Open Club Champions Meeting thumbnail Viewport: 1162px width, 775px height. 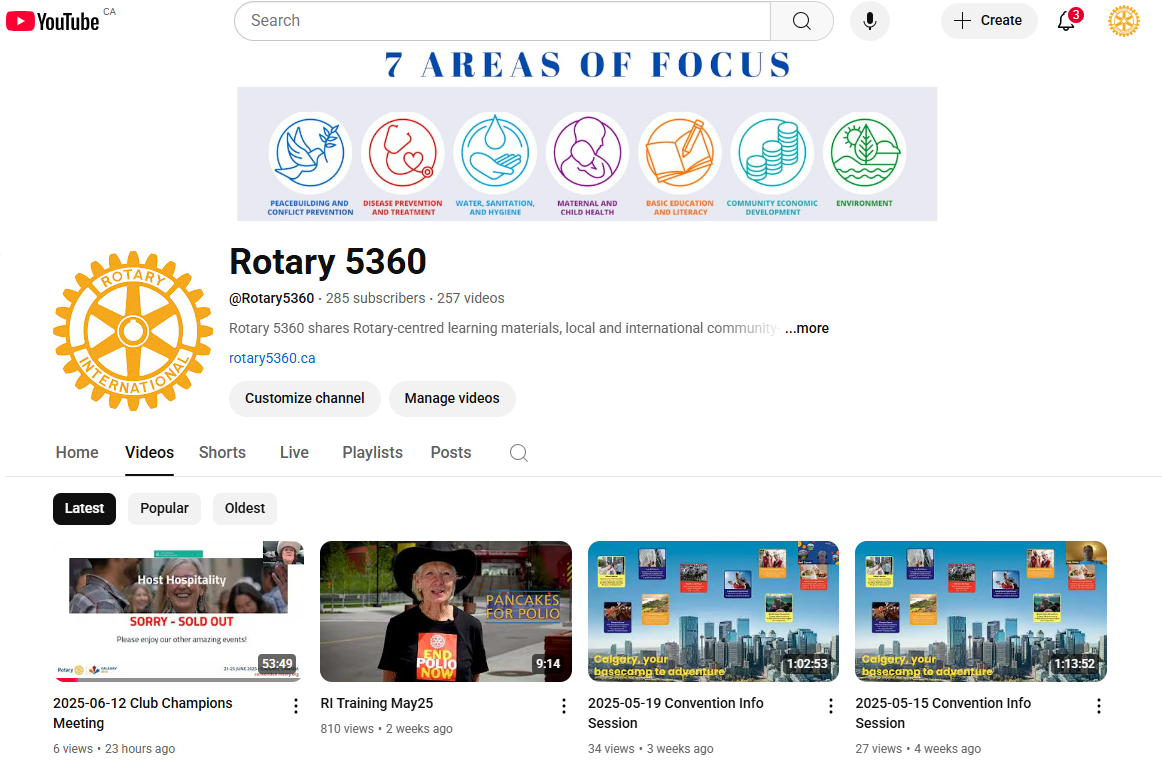(179, 611)
